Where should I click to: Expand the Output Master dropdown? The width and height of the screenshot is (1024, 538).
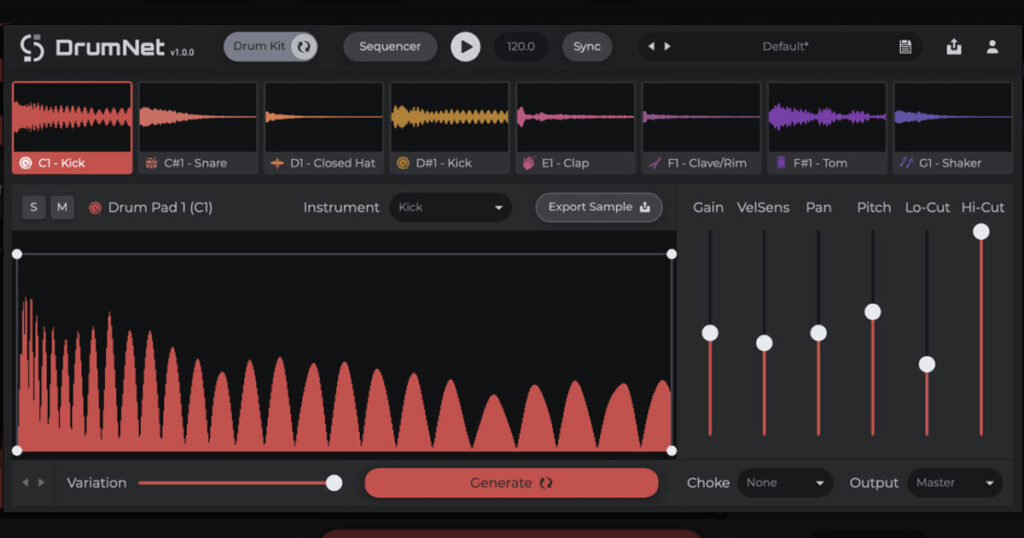coord(955,483)
